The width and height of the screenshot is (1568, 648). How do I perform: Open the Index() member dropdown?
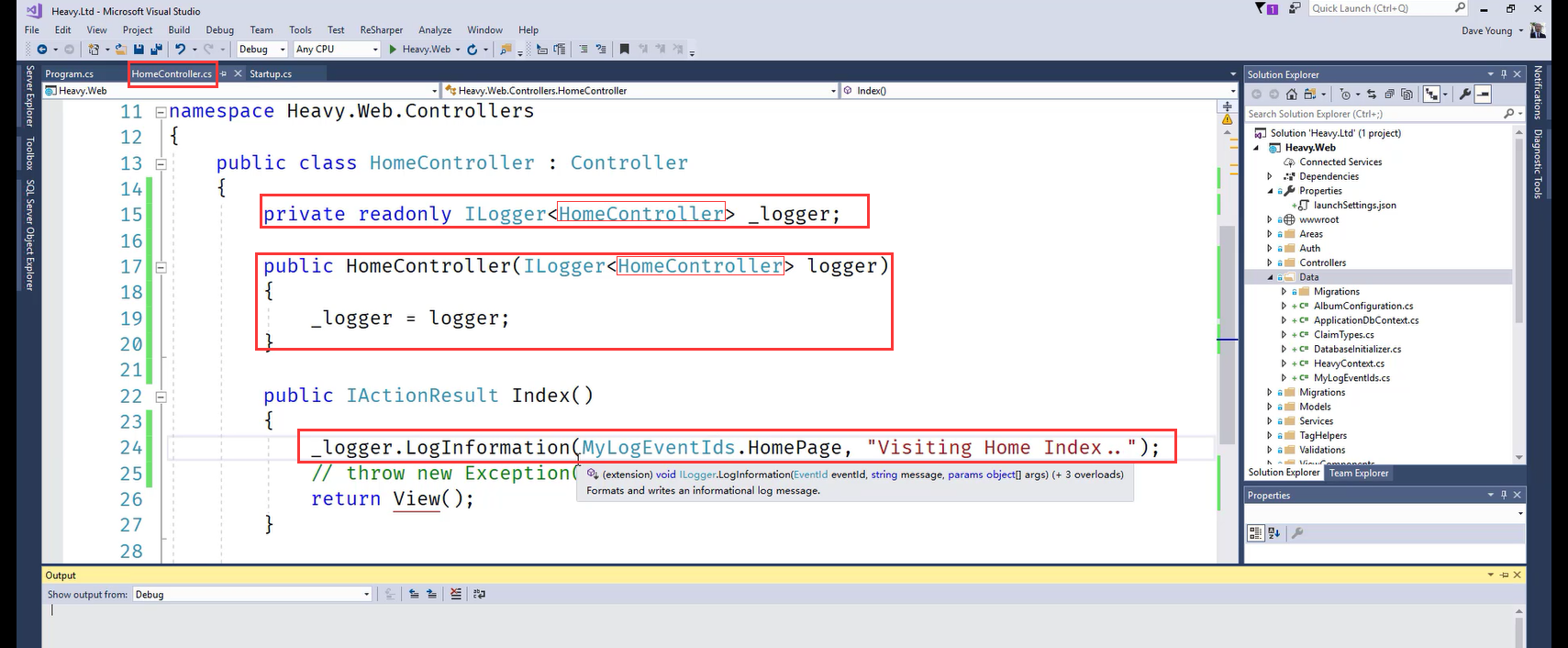click(1040, 91)
